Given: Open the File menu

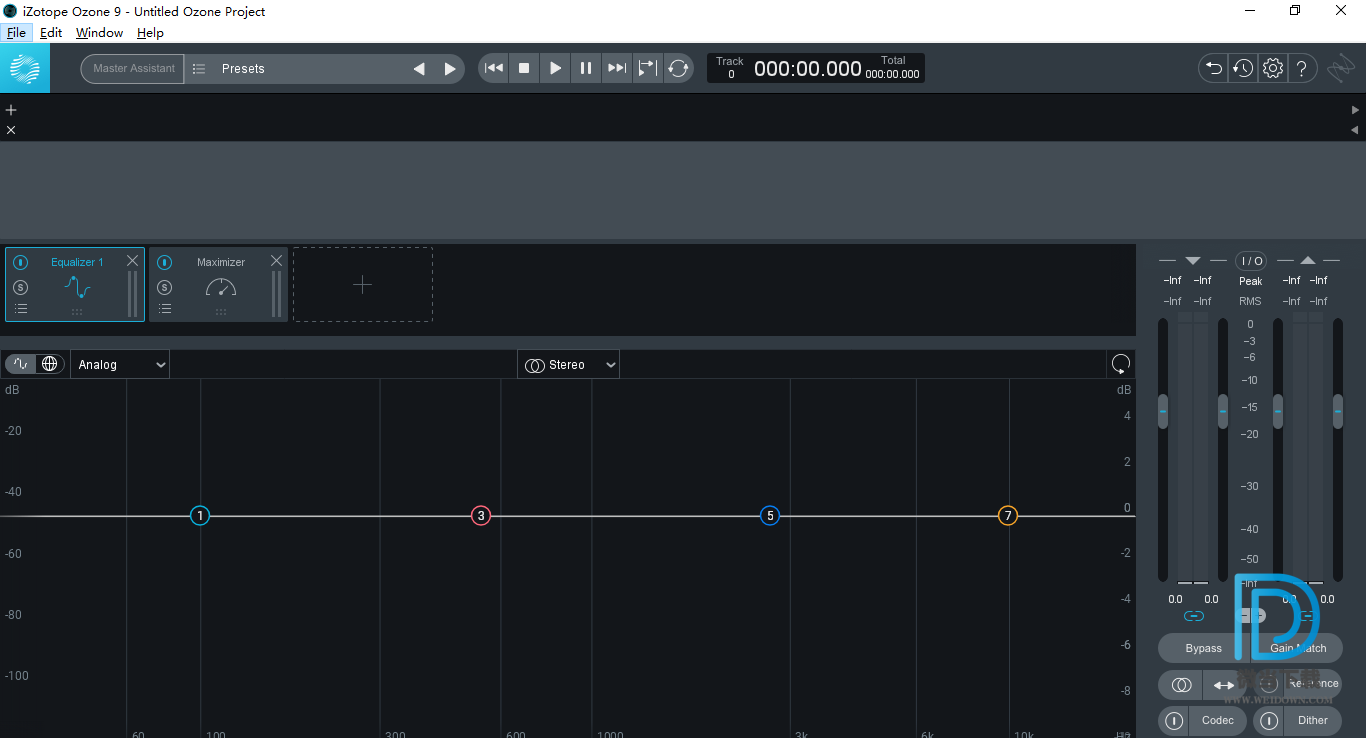Looking at the screenshot, I should [16, 33].
